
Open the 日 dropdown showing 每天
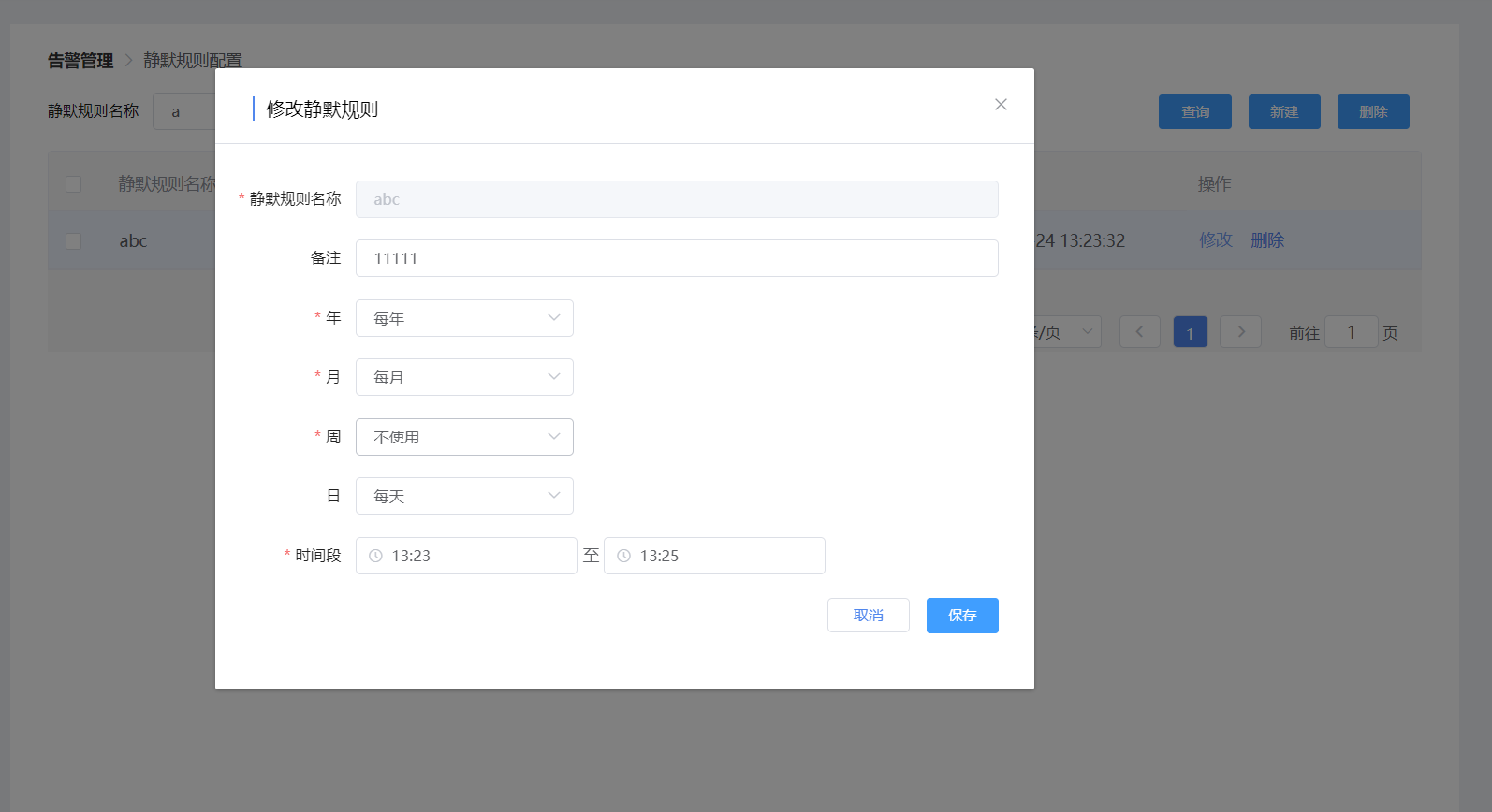(464, 496)
